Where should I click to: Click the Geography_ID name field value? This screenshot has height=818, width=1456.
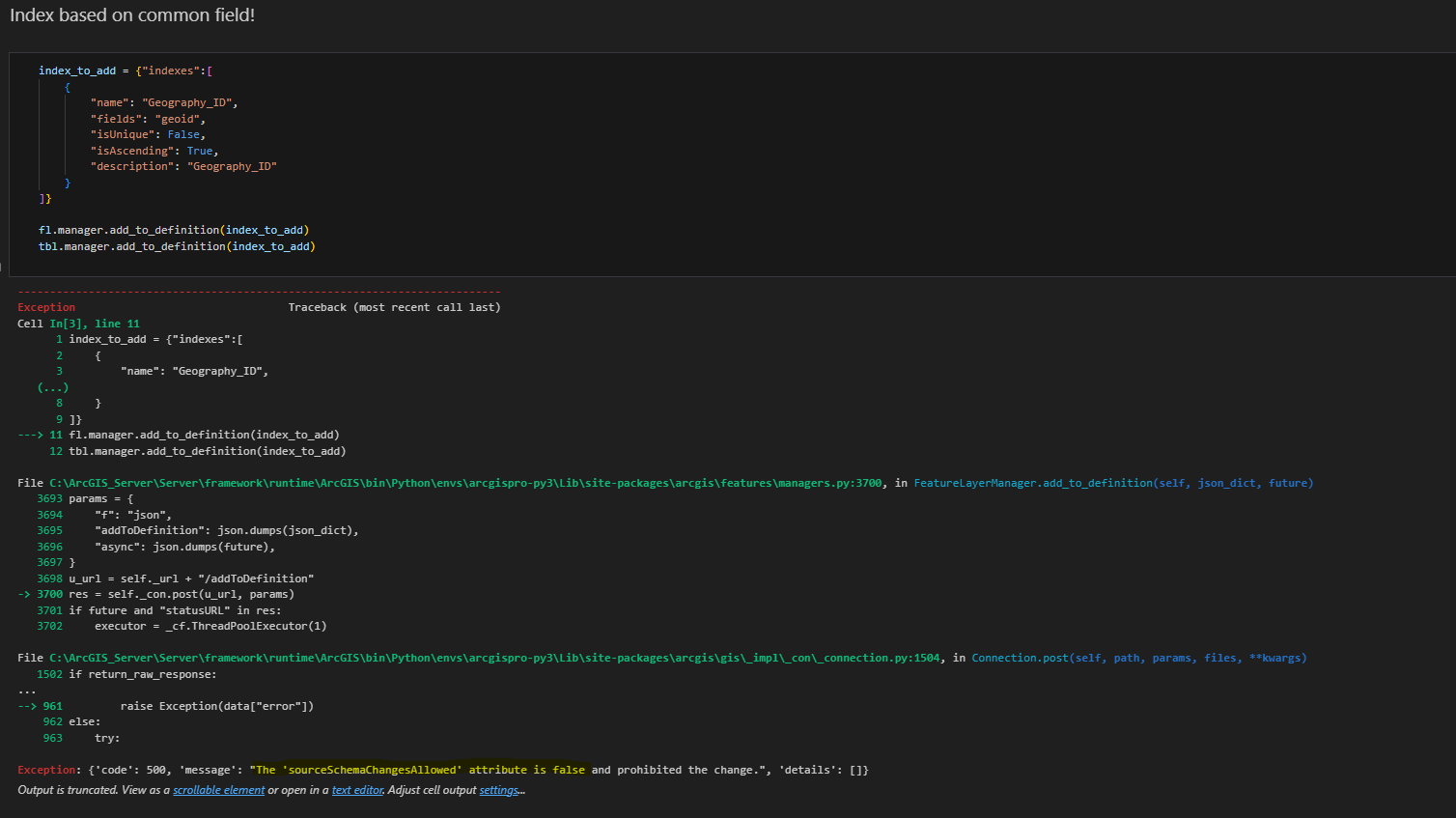189,101
